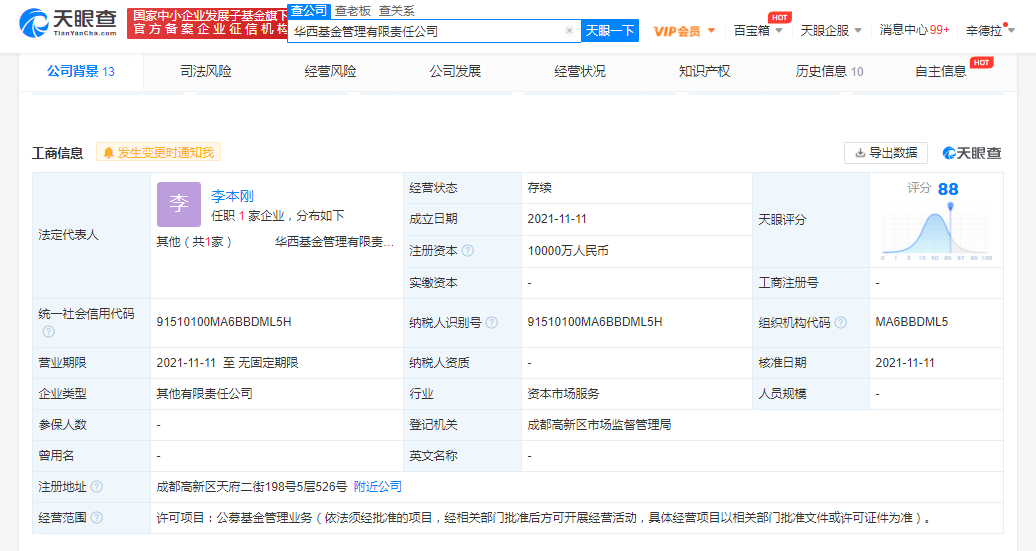The height and width of the screenshot is (551, 1036).
Task: Click industry value 资本市场服务
Action: click(x=563, y=394)
